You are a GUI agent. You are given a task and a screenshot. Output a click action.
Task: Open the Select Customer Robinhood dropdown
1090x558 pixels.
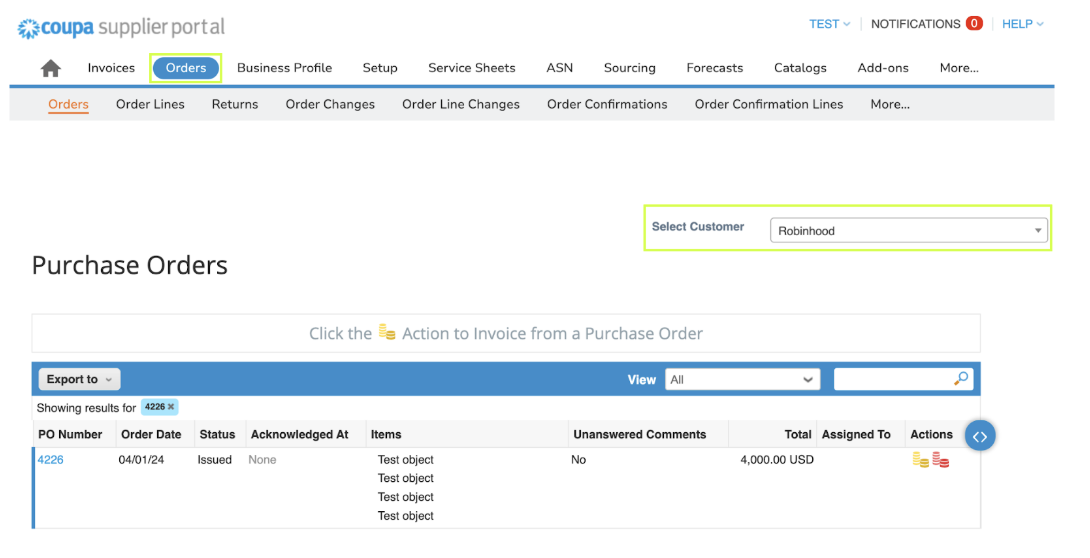[909, 231]
